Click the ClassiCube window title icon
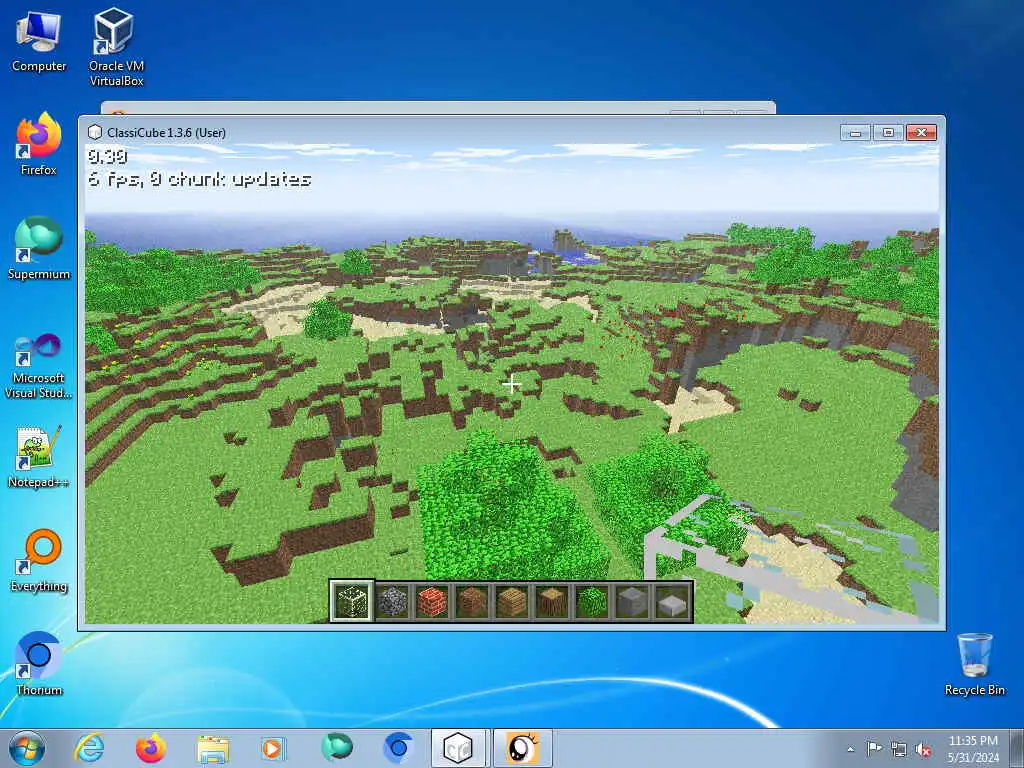 coord(95,133)
